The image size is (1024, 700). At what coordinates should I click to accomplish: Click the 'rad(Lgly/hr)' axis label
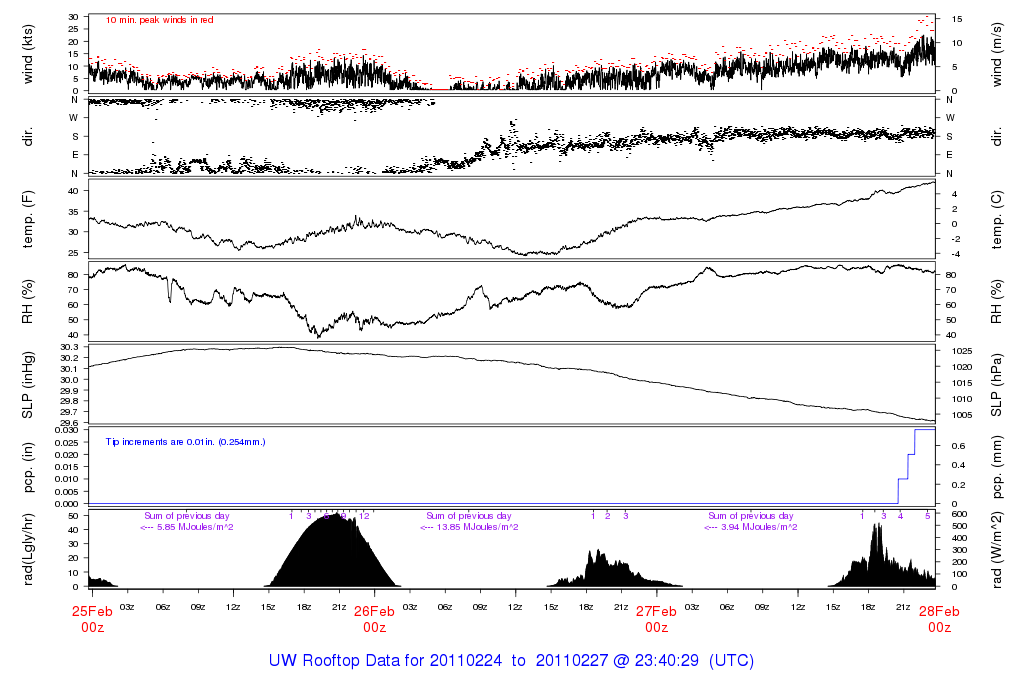(27, 550)
